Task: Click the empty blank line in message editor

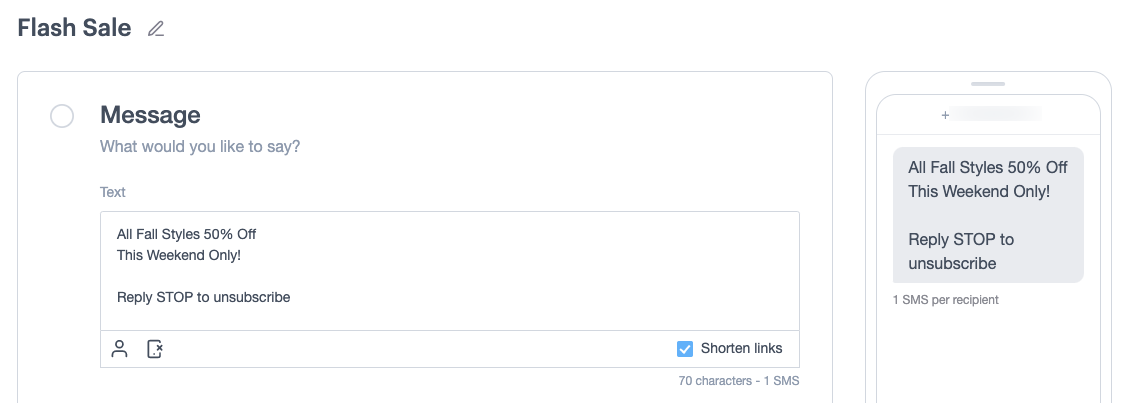Action: tap(300, 276)
